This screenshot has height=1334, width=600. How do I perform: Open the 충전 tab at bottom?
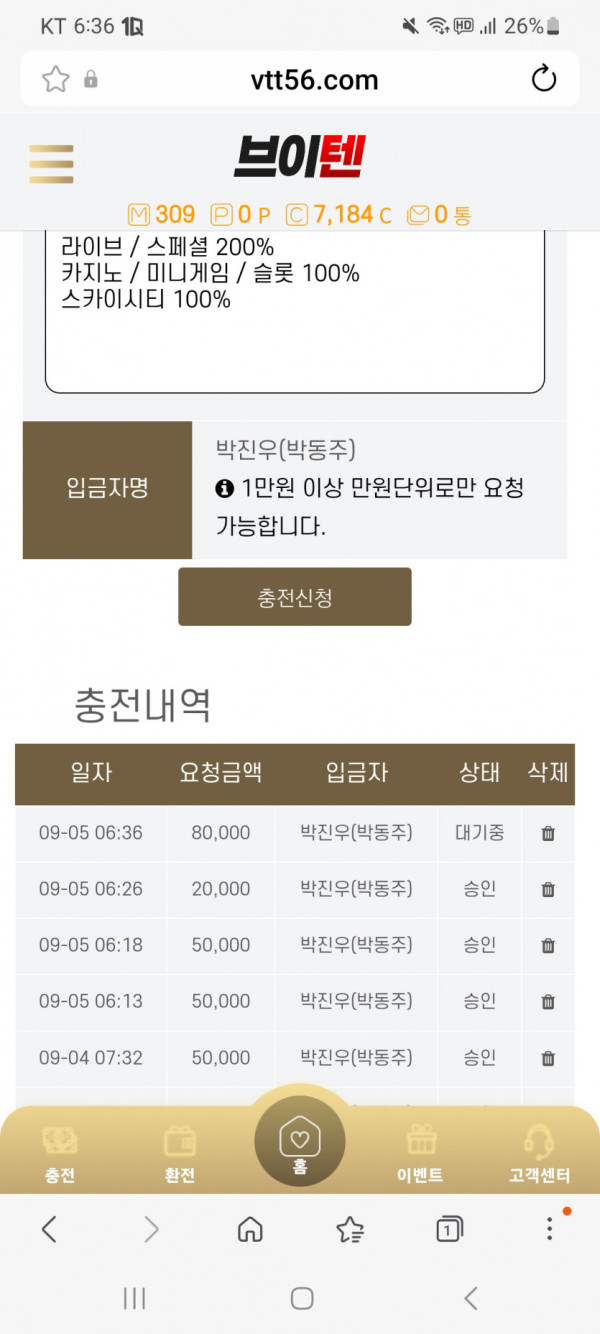click(60, 1153)
